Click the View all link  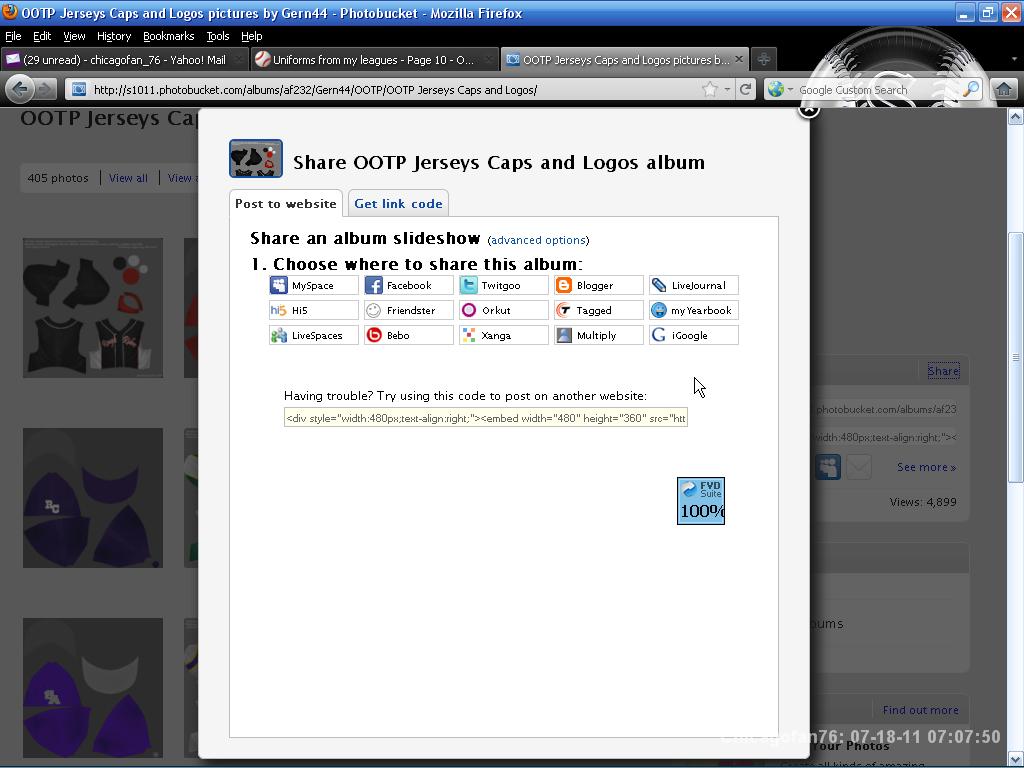(x=128, y=178)
